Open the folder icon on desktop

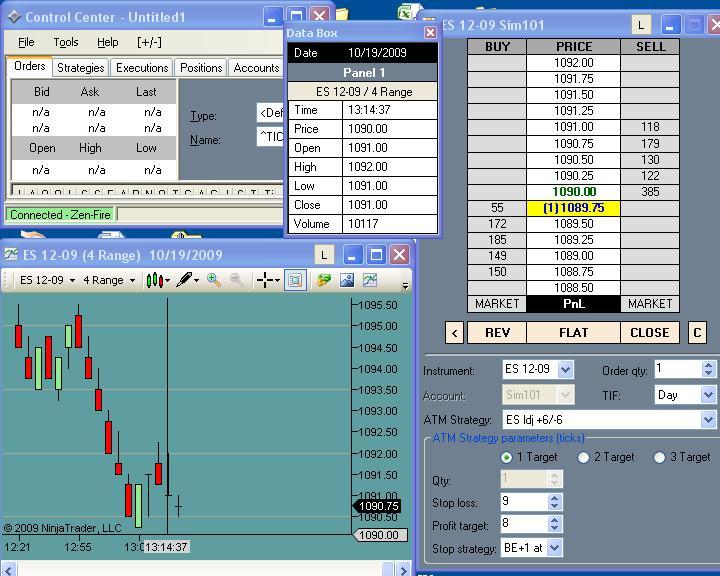pos(342,15)
